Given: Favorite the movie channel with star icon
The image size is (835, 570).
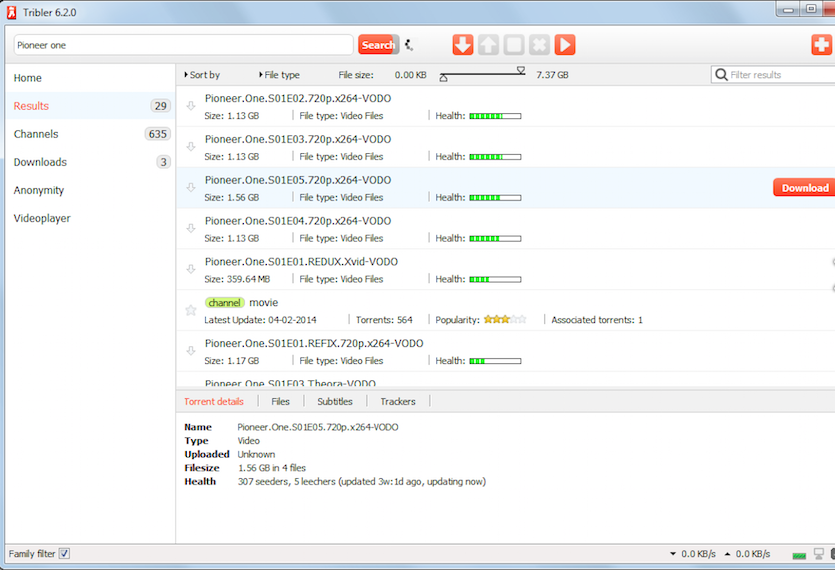Looking at the screenshot, I should pos(191,310).
